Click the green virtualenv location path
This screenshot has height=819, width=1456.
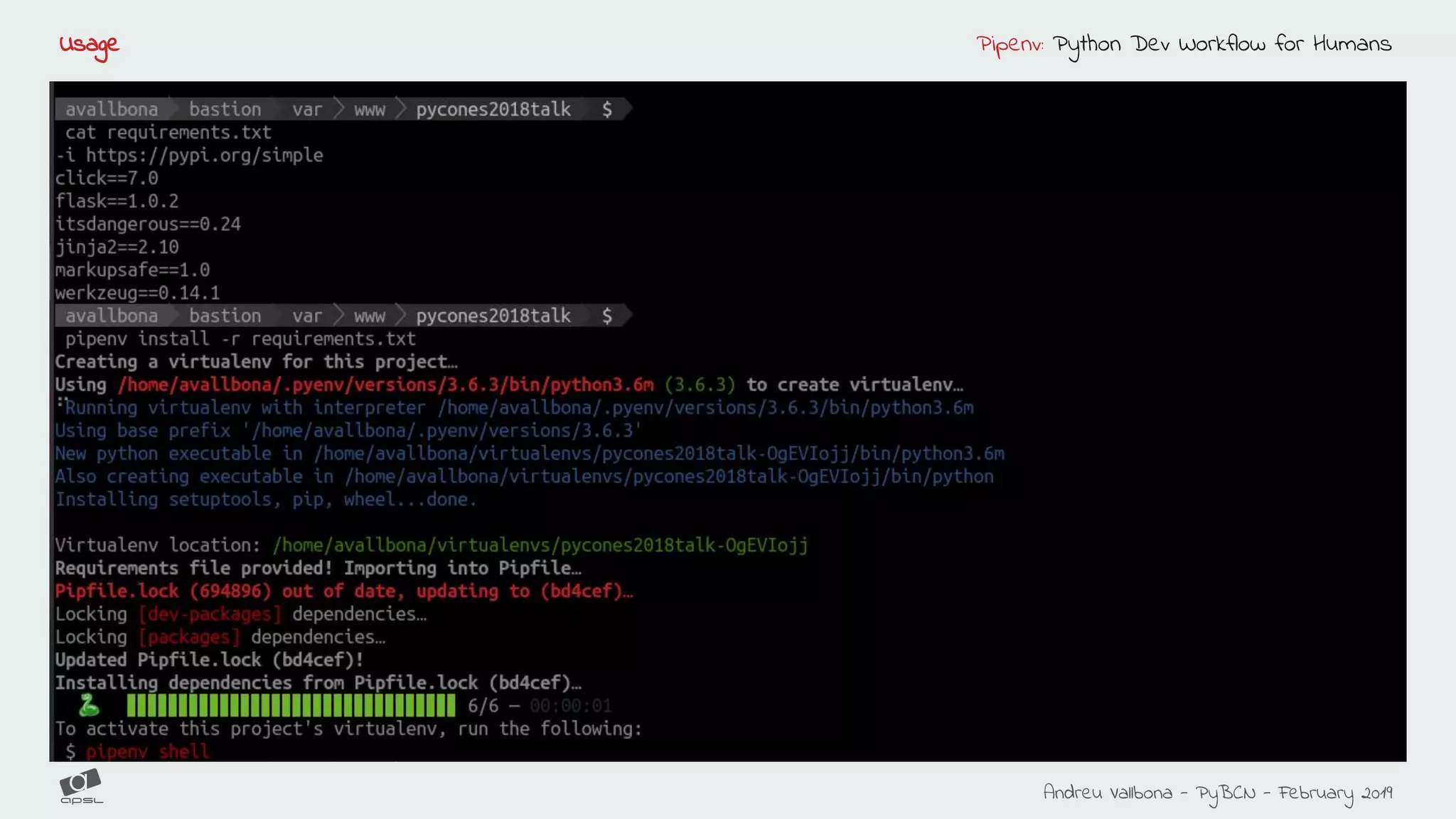pos(540,545)
